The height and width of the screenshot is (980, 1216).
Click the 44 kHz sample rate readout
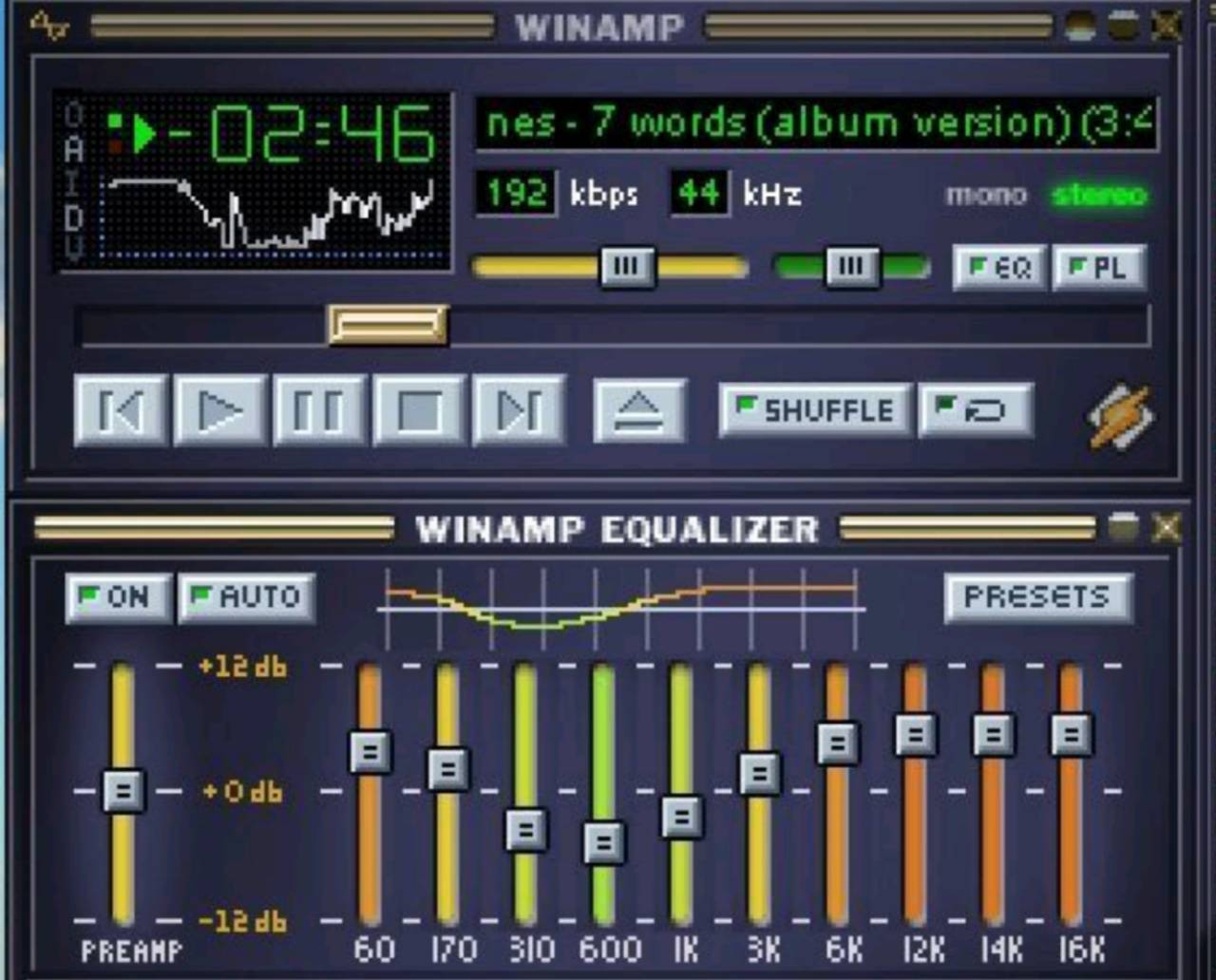pos(699,194)
